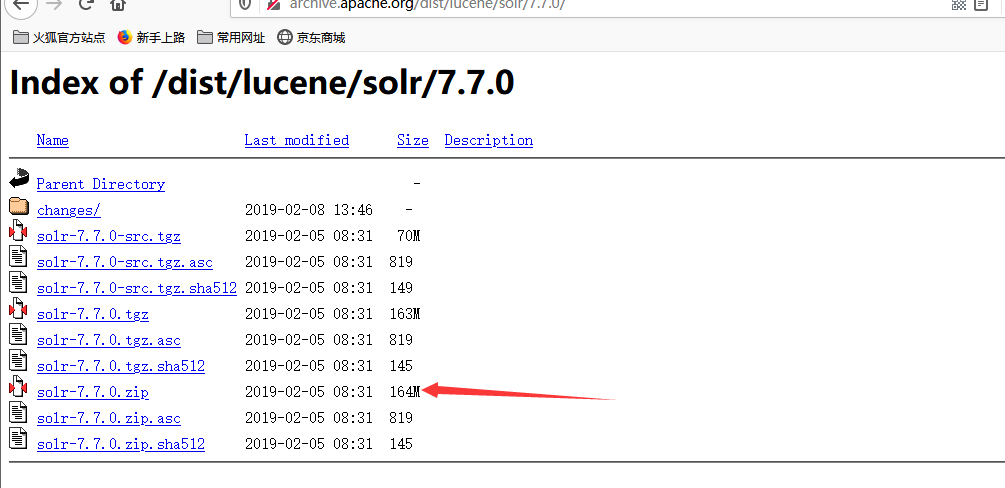Click compressed file icon beside solr-7.7.0.zip

pyautogui.click(x=19, y=387)
